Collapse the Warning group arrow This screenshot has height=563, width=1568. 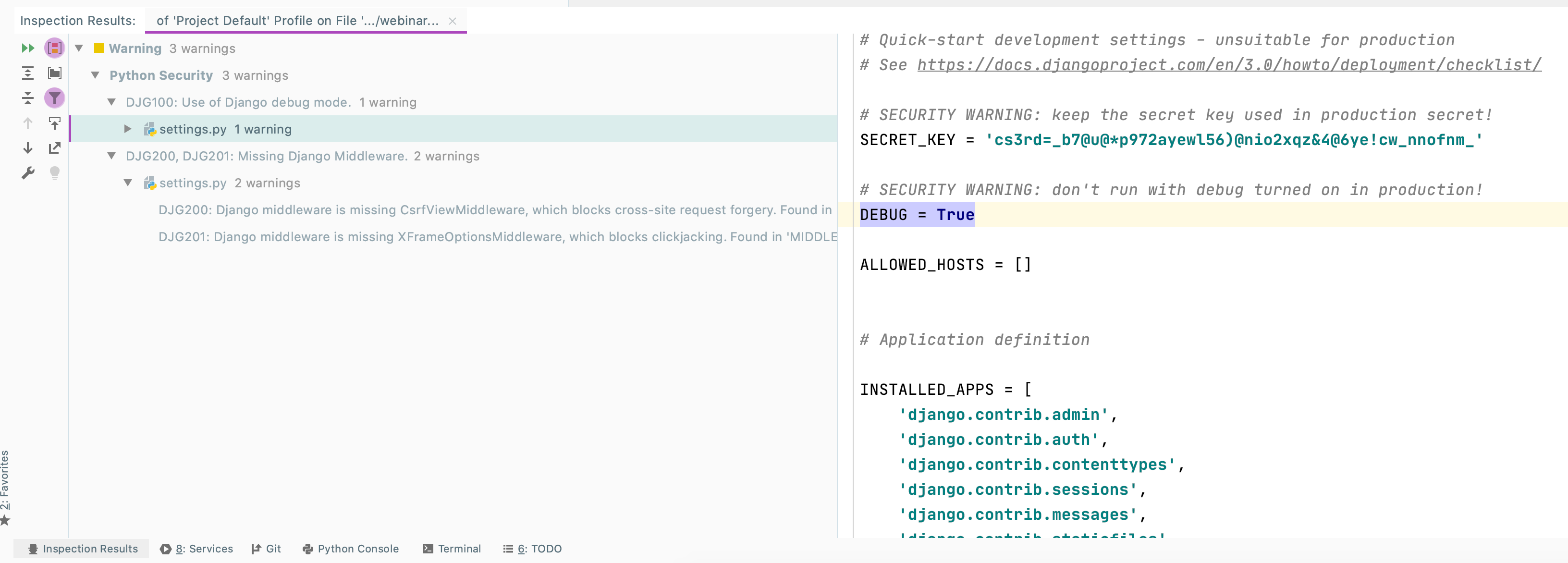tap(79, 48)
